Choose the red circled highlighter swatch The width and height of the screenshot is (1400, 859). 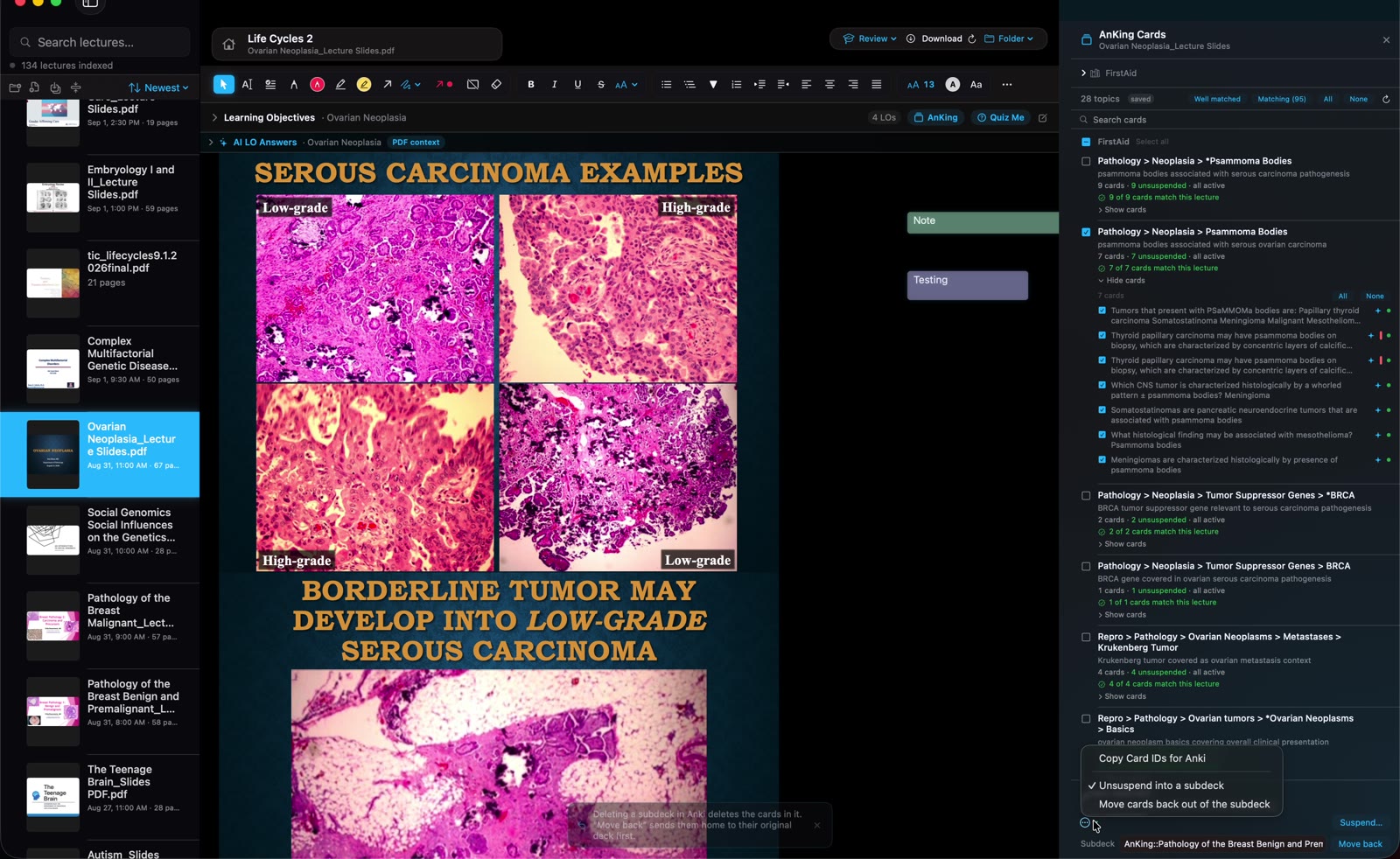(318, 85)
